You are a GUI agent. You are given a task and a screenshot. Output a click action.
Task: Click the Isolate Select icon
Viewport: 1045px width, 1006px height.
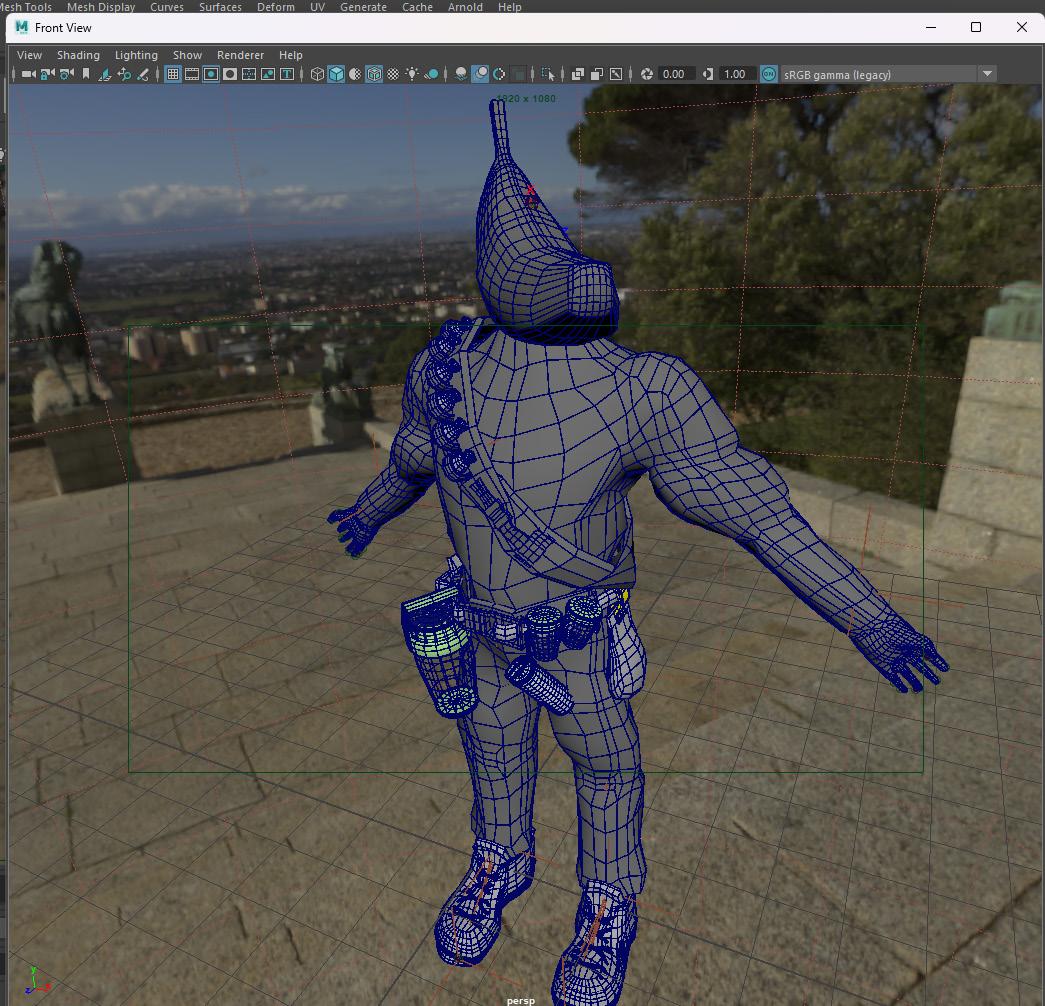[x=547, y=74]
